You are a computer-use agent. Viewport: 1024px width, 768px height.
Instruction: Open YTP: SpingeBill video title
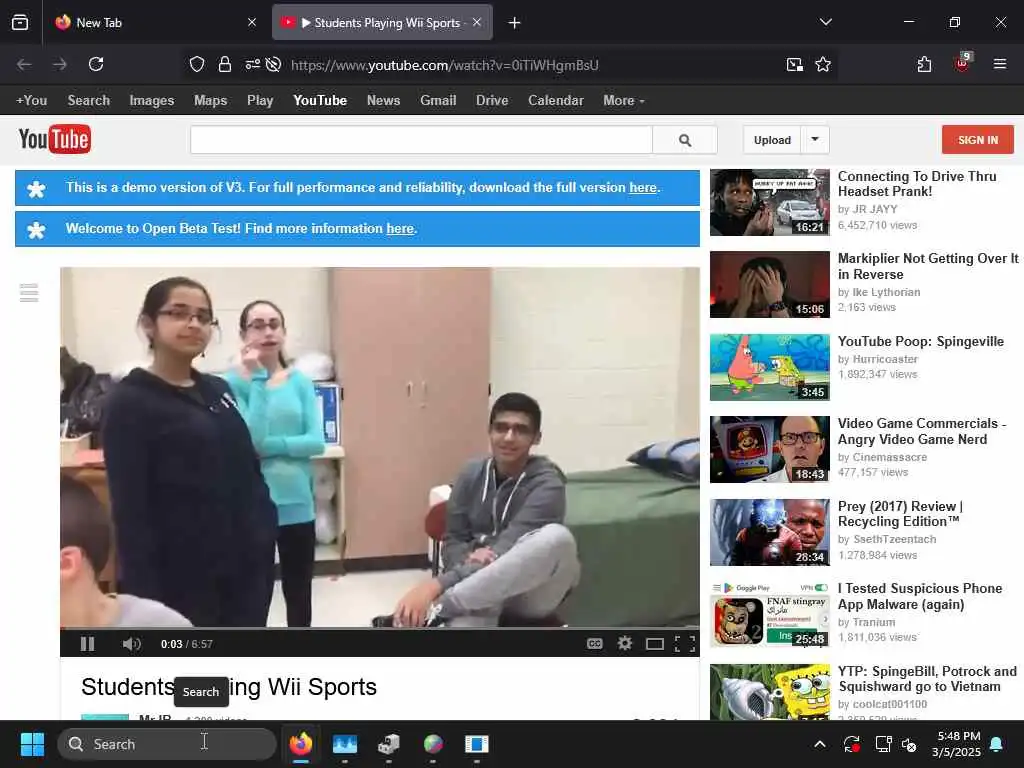(x=927, y=679)
